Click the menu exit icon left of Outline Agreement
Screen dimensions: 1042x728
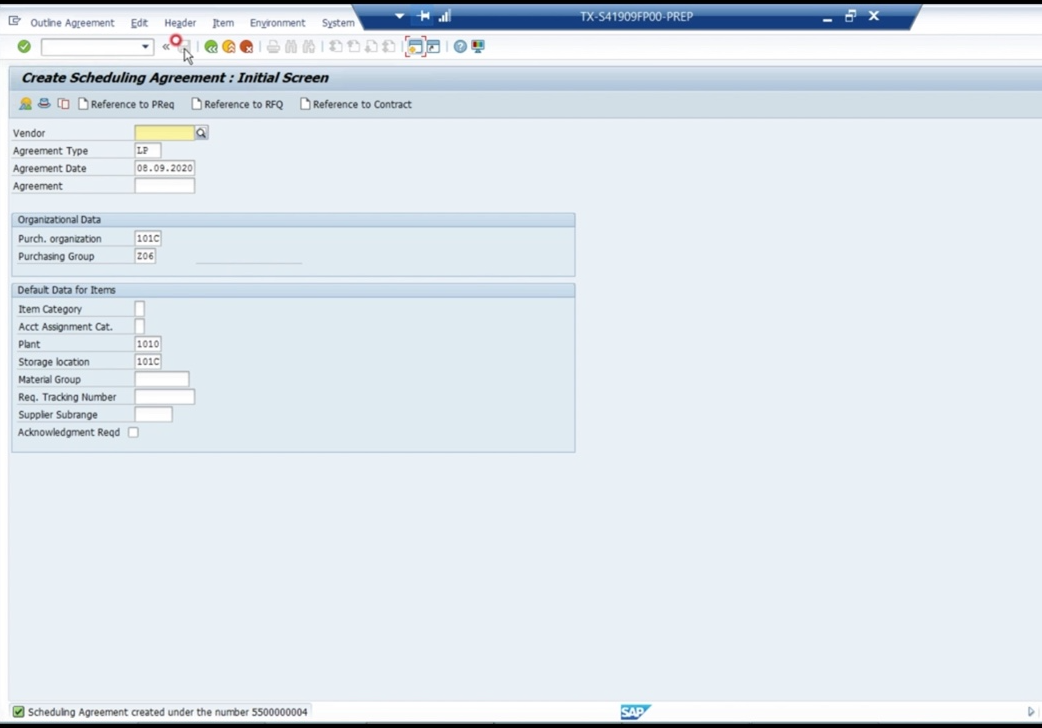pyautogui.click(x=15, y=21)
